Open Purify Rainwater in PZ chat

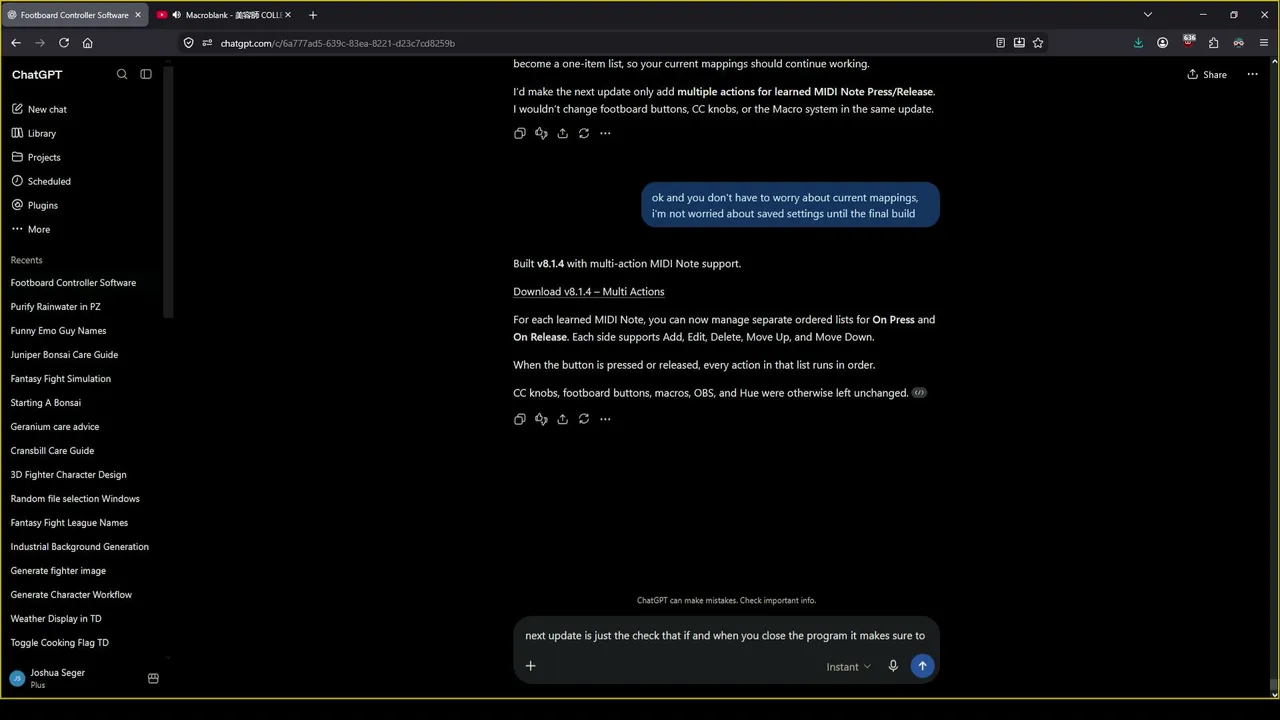coord(56,307)
